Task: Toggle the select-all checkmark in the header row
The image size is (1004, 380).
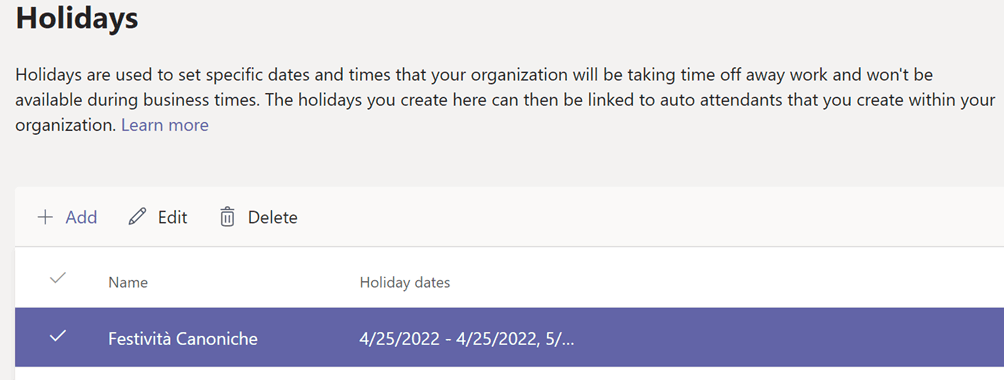Action: coord(58,278)
